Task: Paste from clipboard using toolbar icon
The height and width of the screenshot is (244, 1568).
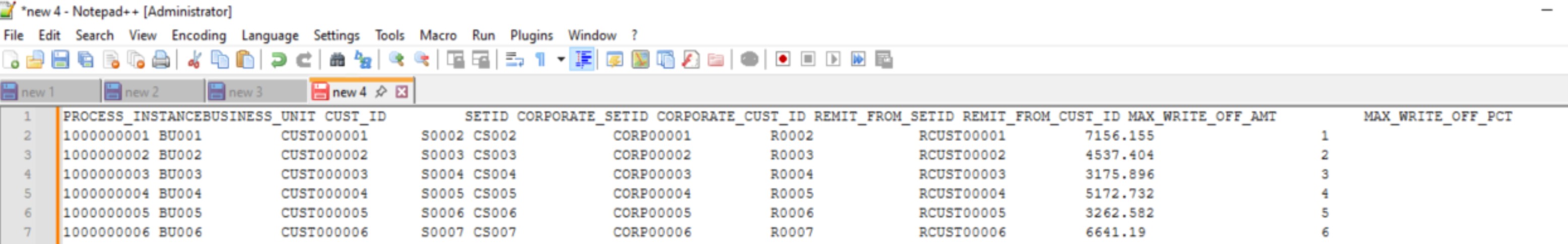Action: pyautogui.click(x=245, y=59)
